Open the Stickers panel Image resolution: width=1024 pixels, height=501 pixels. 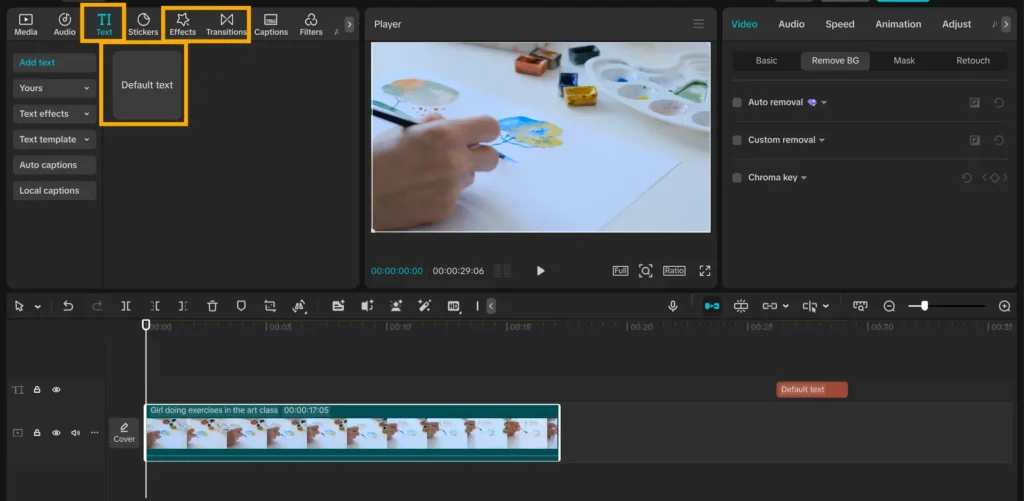click(x=143, y=24)
